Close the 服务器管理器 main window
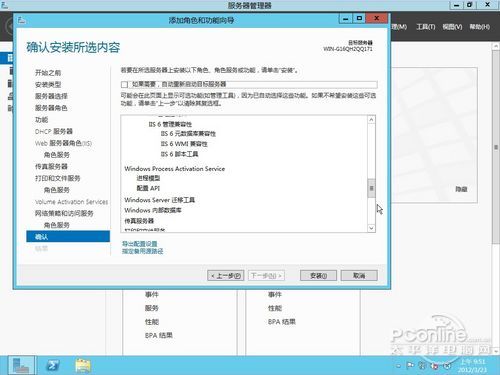500x375 pixels. coord(487,5)
